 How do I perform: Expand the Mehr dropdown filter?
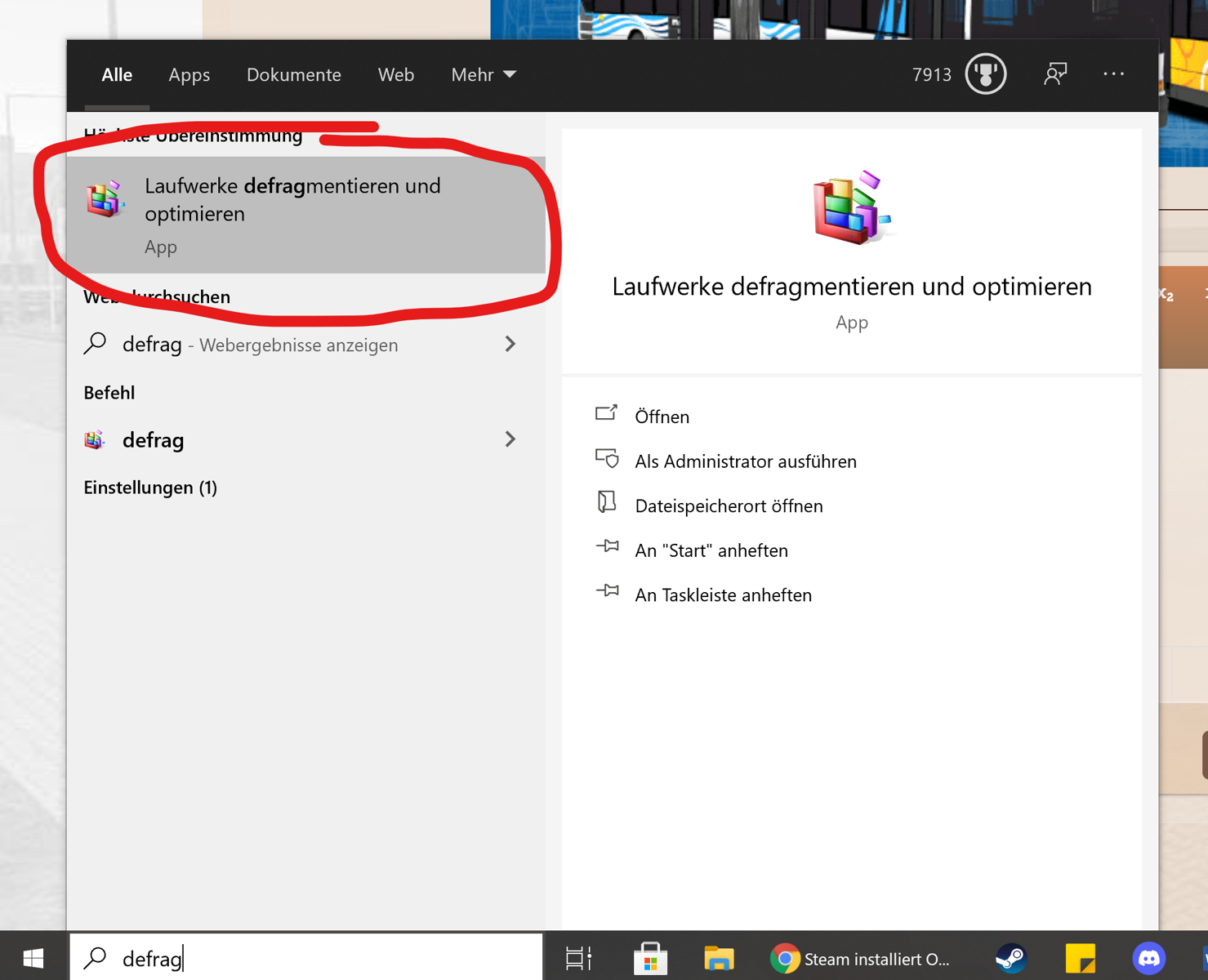point(484,74)
